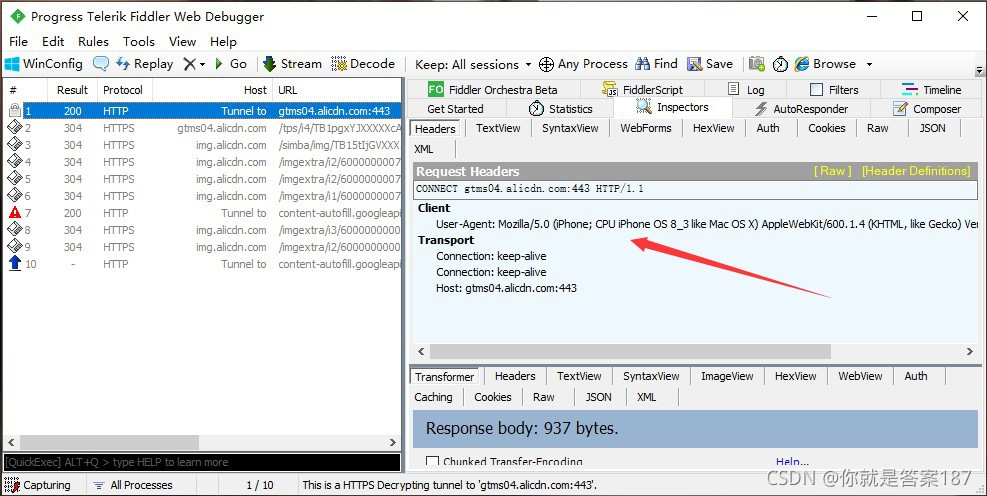Open the AutoResponder tab
Image resolution: width=987 pixels, height=496 pixels.
(x=801, y=108)
